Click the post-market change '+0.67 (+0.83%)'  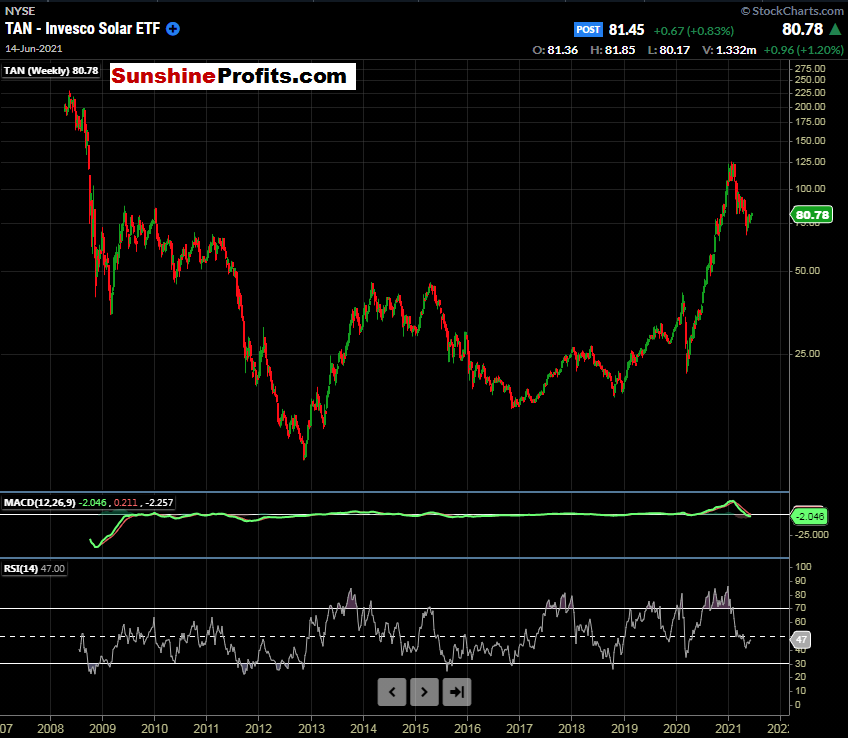tap(694, 31)
